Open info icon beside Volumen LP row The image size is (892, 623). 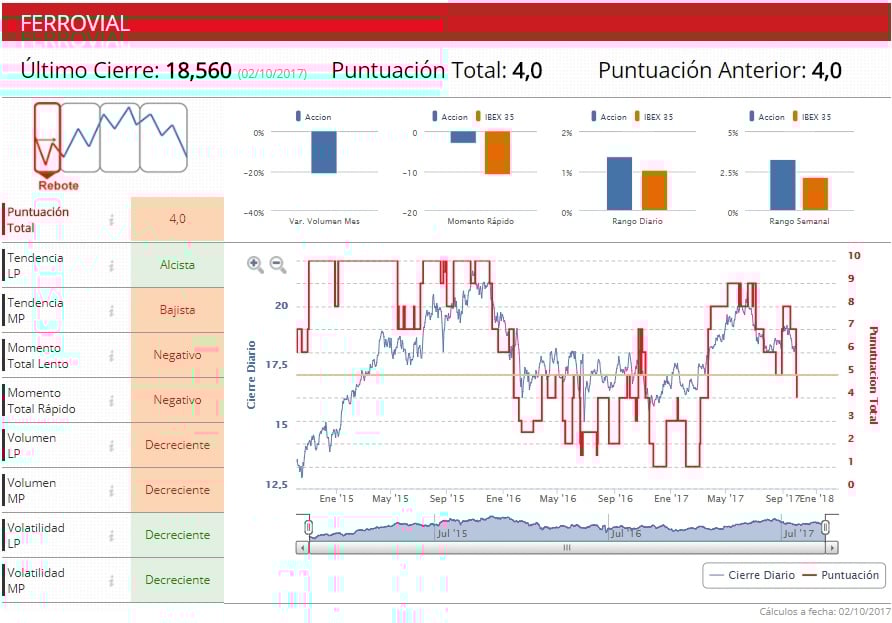coord(112,445)
